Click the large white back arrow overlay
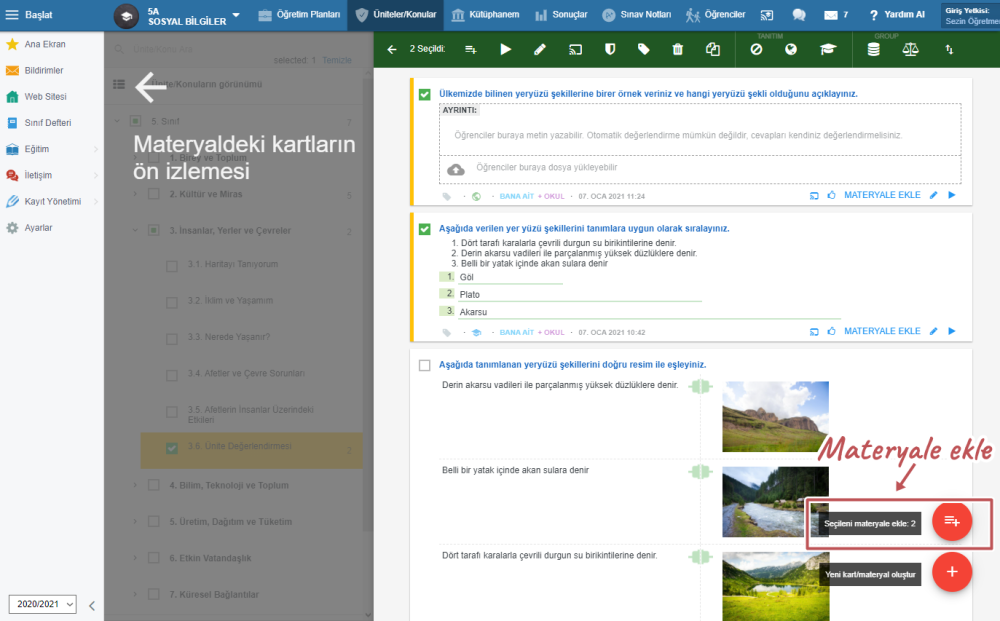1000x621 pixels. coord(151,87)
